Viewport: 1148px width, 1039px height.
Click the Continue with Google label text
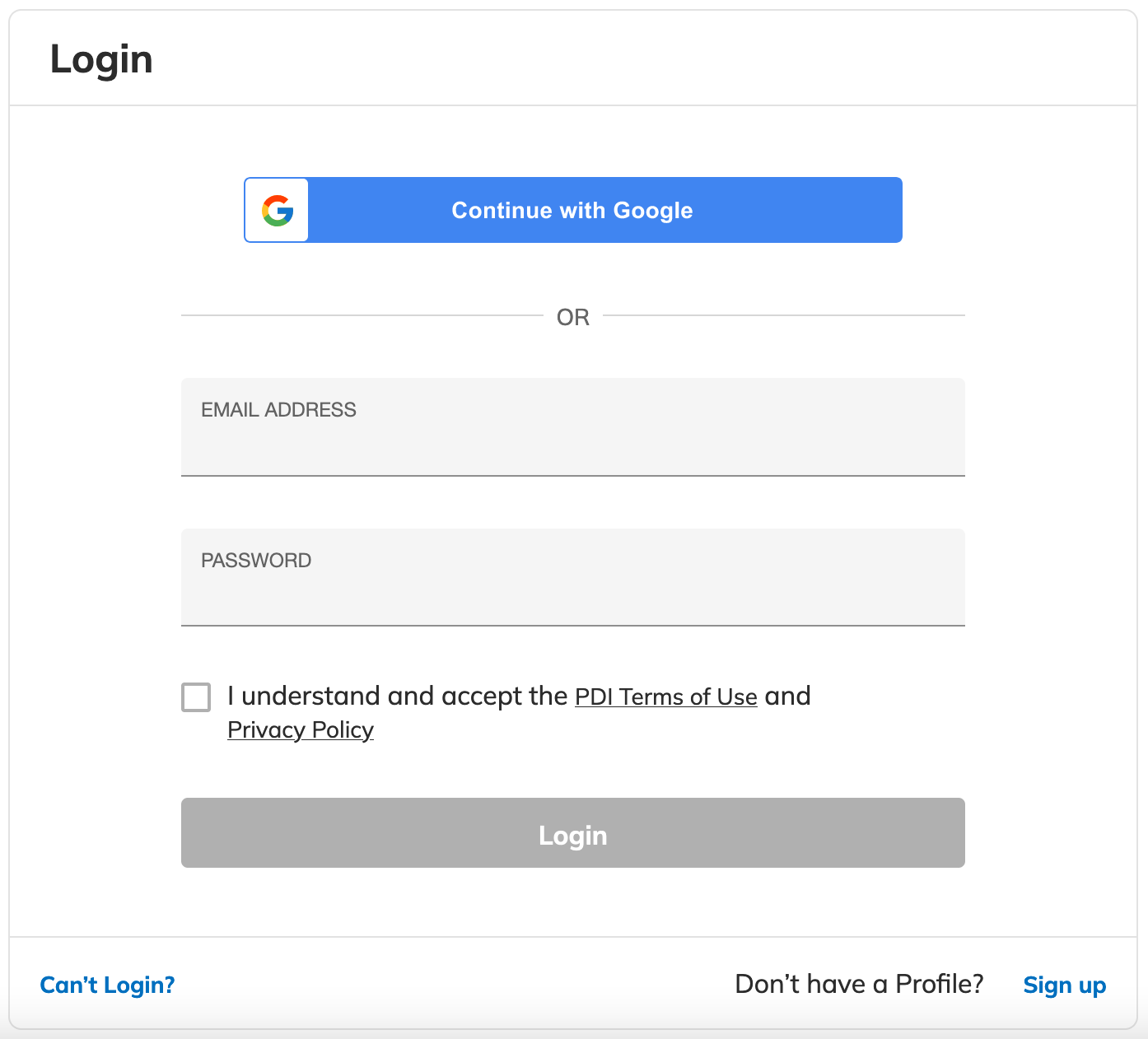[571, 210]
